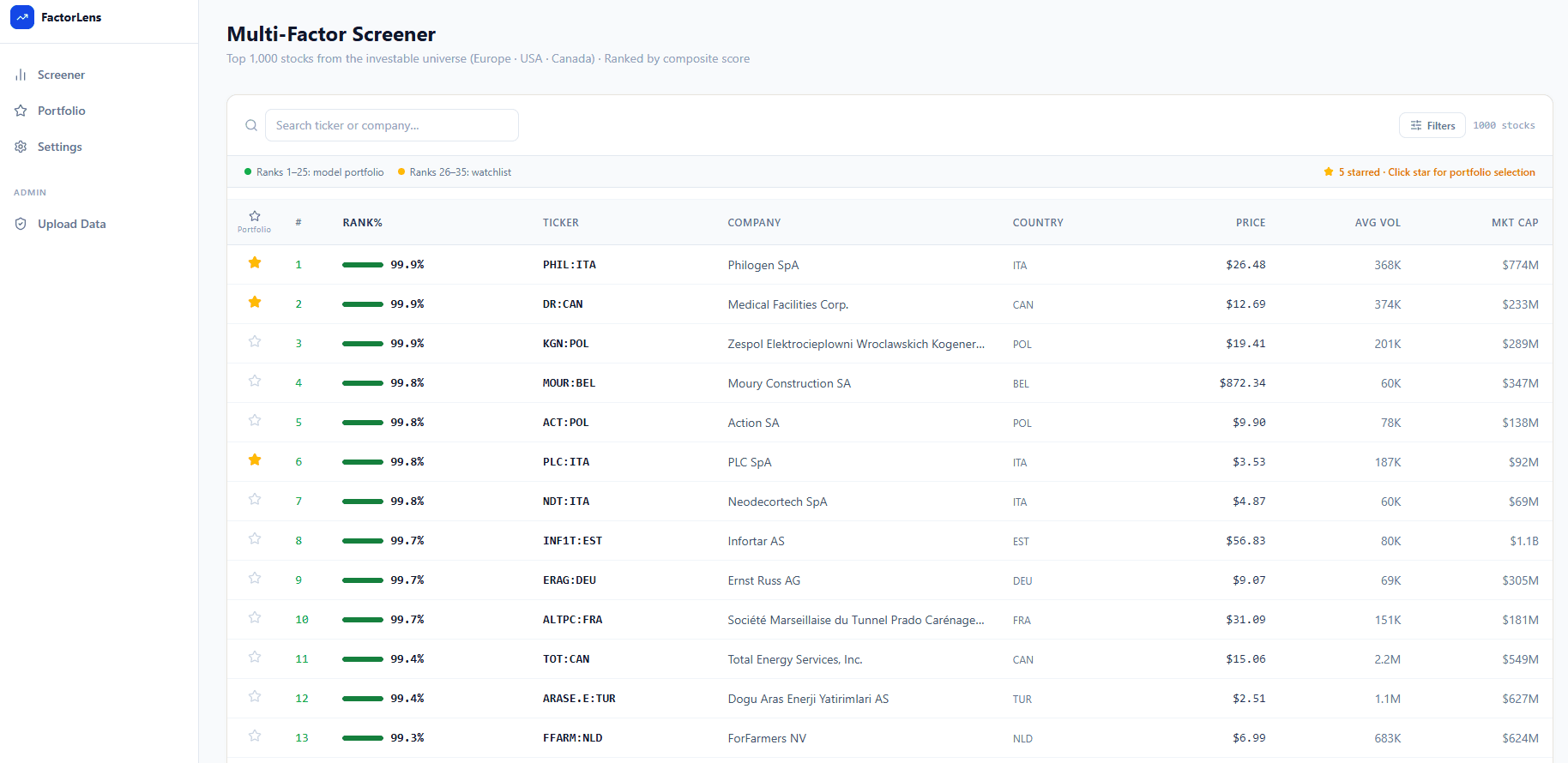The height and width of the screenshot is (763, 1568).
Task: Star Ernst Russ AG
Action: click(x=255, y=579)
